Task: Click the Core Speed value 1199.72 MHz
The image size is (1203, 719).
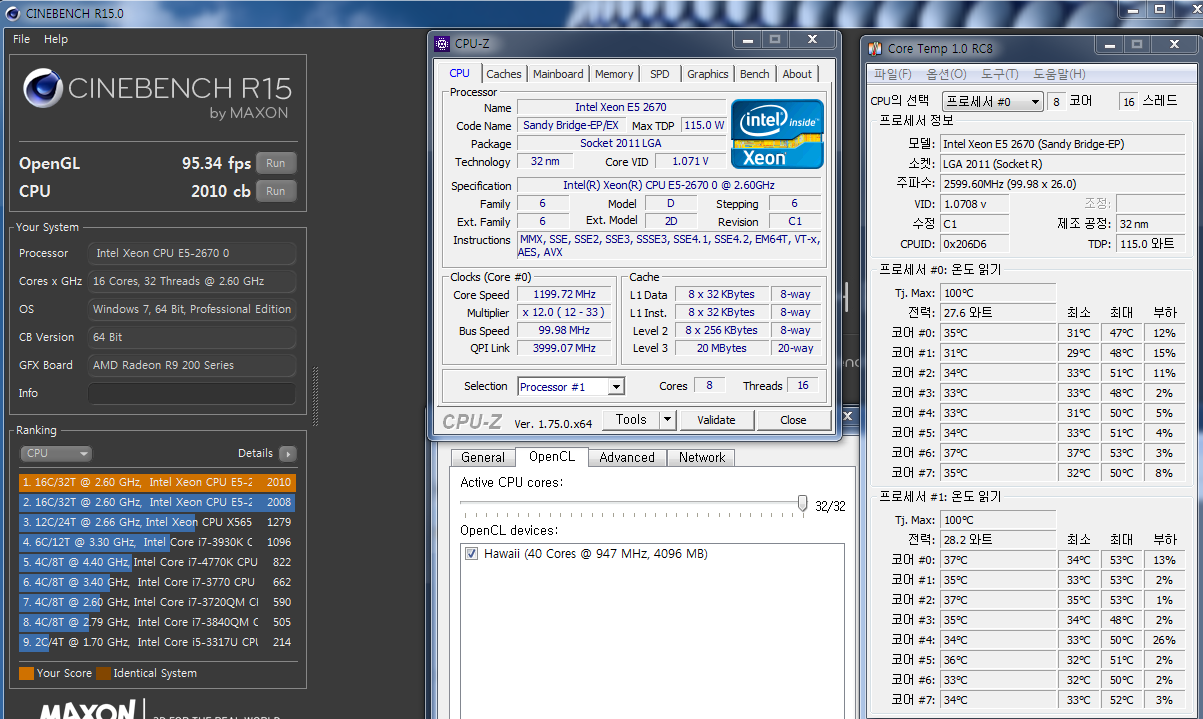Action: point(566,295)
